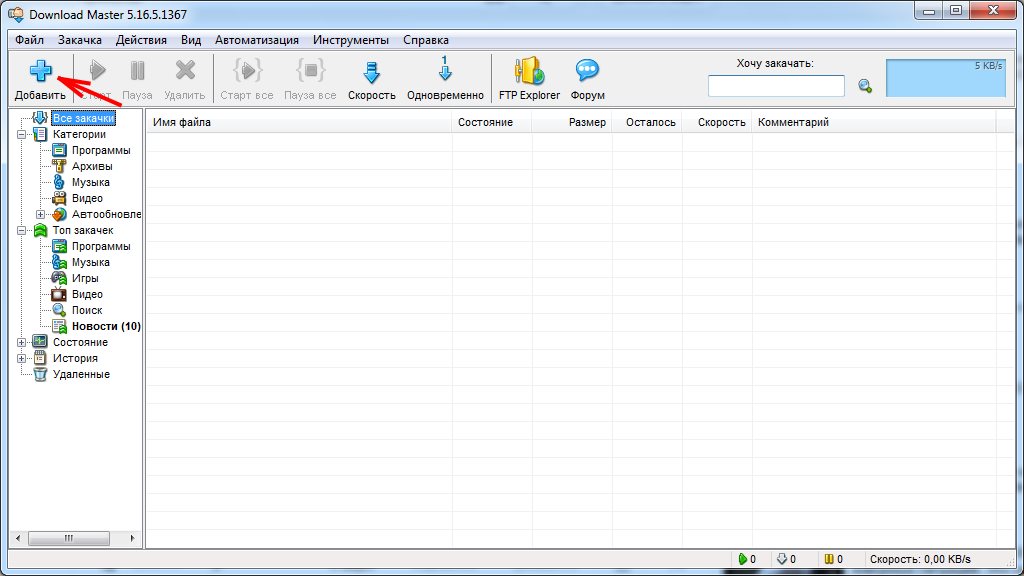
Task: Select the История tree node
Action: click(x=75, y=358)
